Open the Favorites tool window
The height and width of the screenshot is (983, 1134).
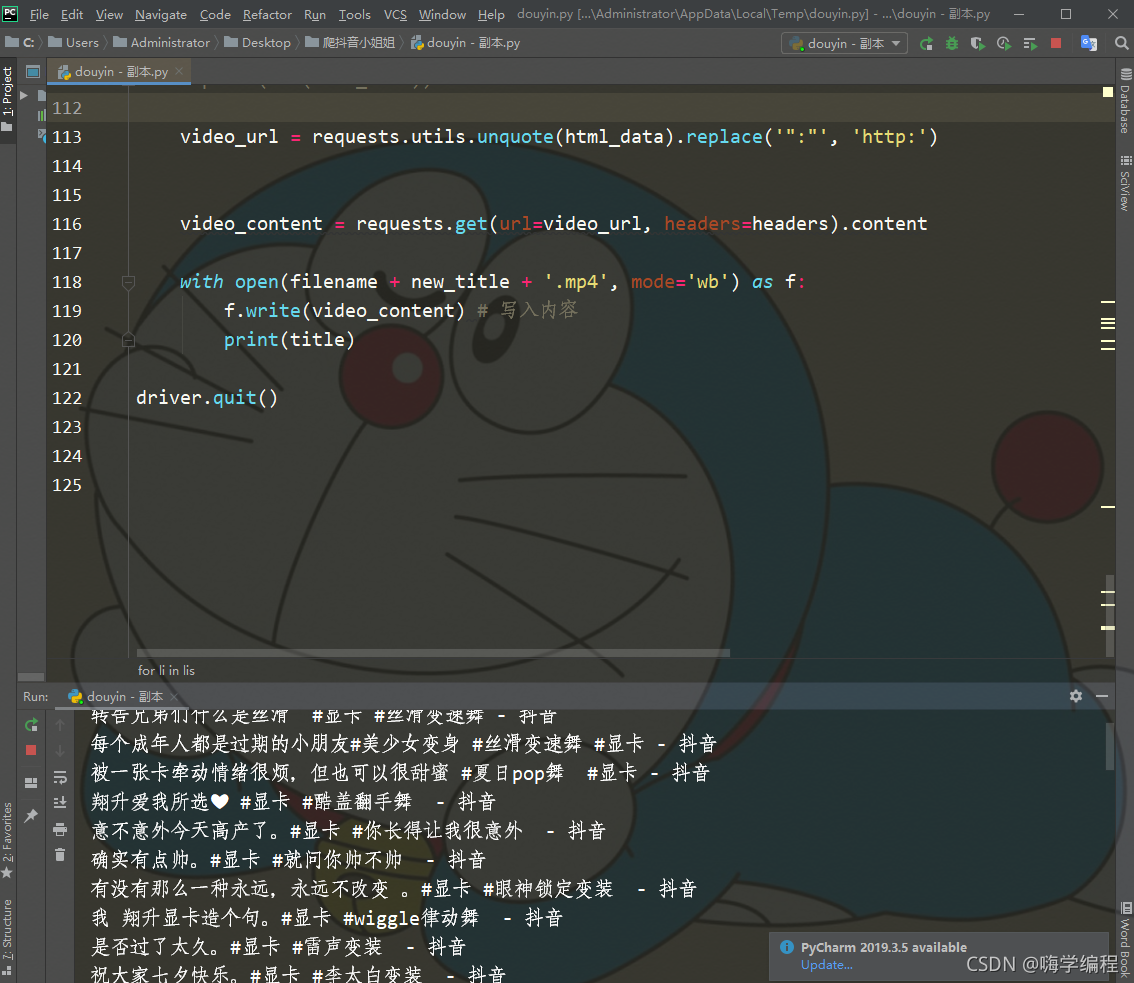(x=7, y=840)
